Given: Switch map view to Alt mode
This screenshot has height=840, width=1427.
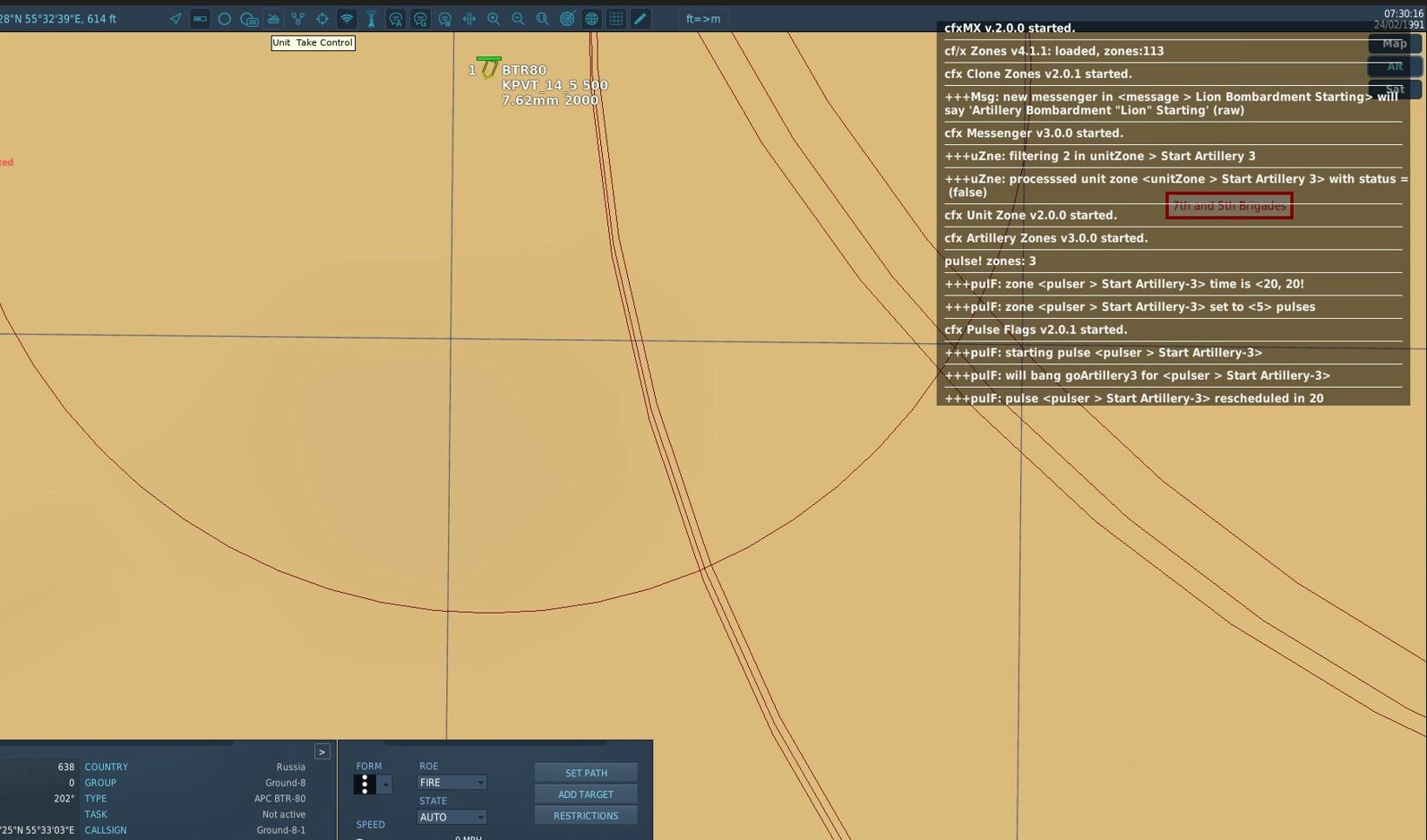Looking at the screenshot, I should pyautogui.click(x=1394, y=66).
